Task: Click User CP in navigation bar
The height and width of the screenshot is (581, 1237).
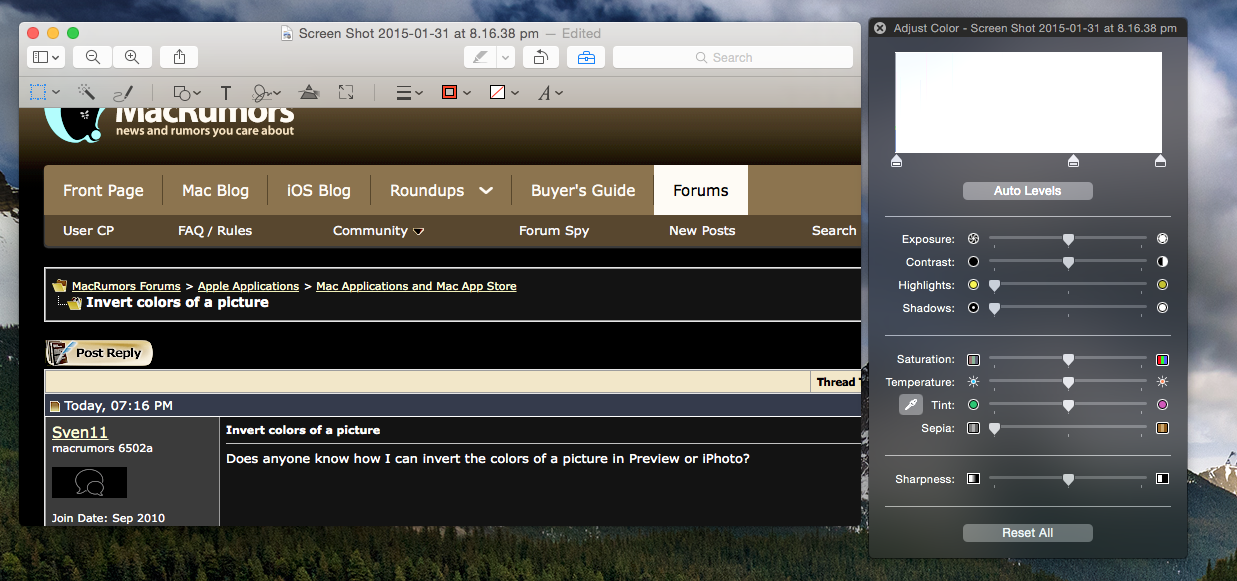Action: click(x=89, y=230)
